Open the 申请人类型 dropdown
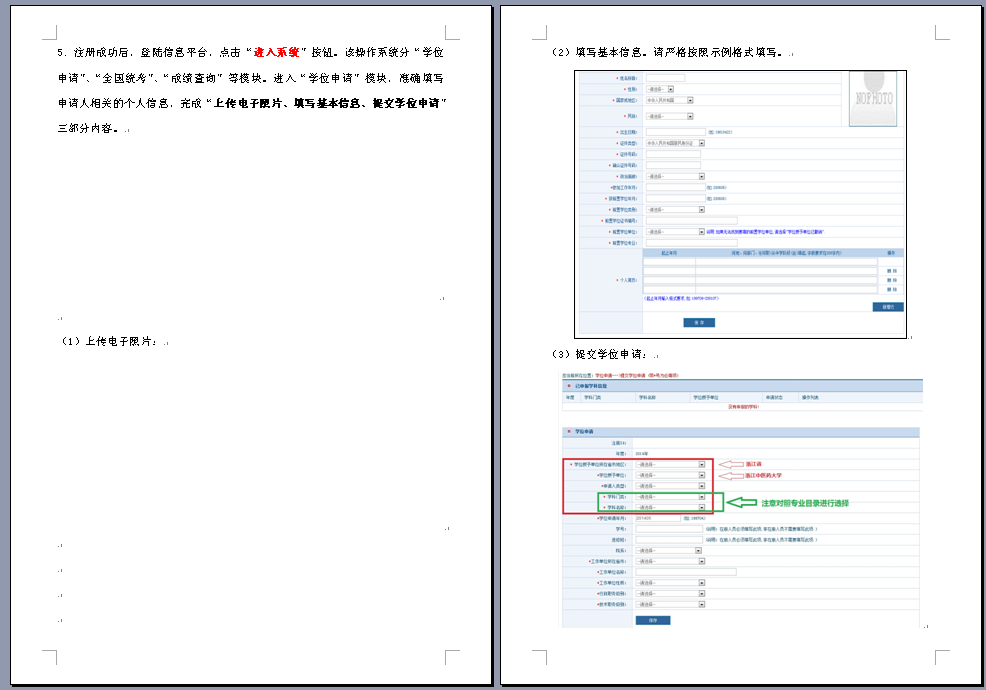Screen dimensions: 986x690 click(670, 486)
